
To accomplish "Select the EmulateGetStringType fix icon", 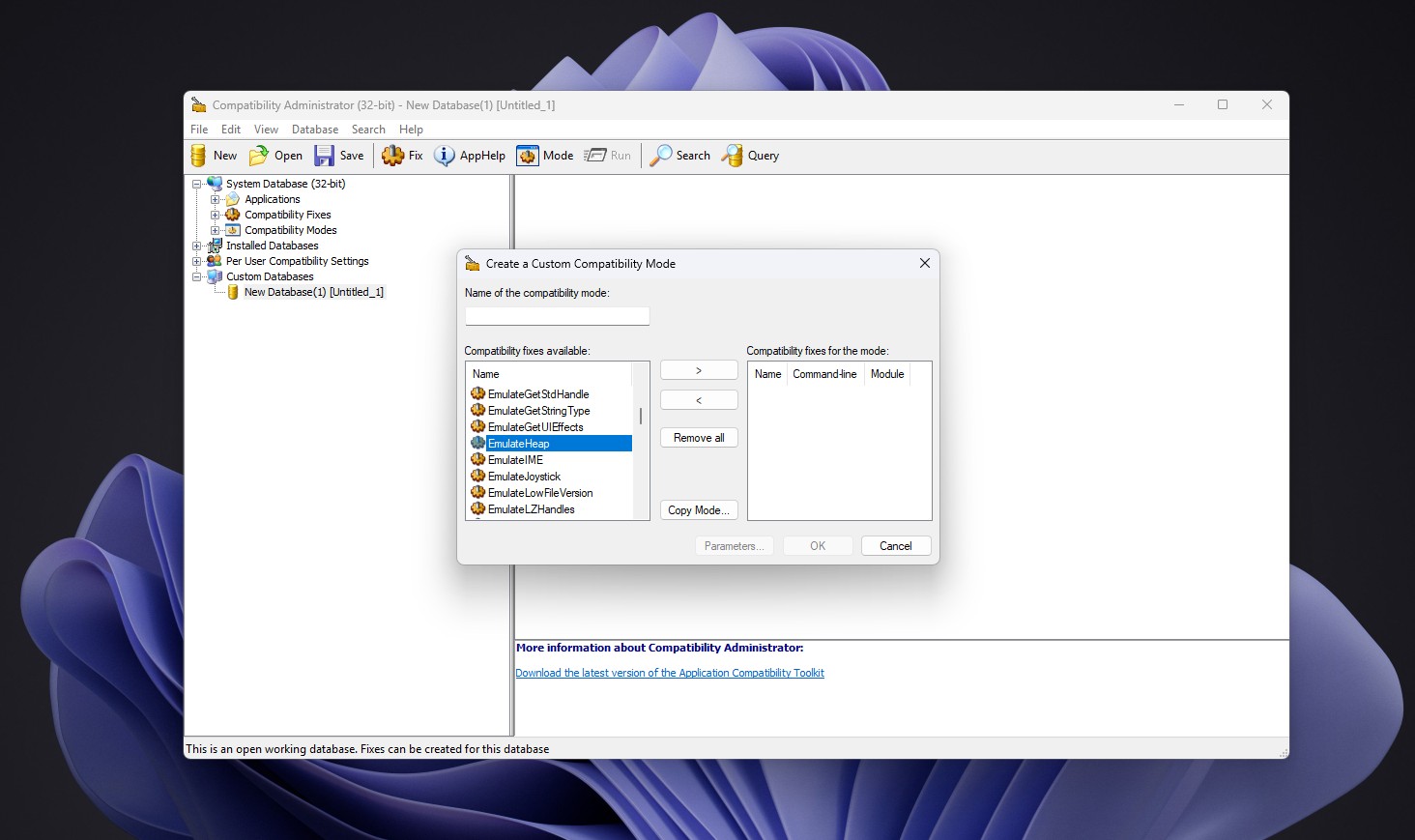I will pyautogui.click(x=477, y=410).
